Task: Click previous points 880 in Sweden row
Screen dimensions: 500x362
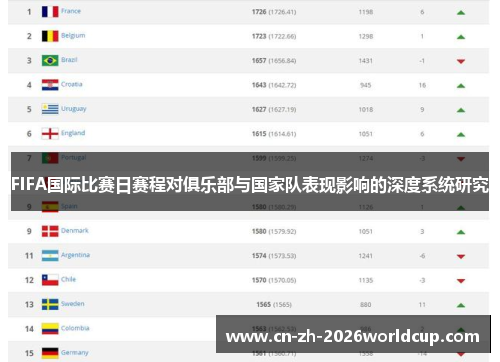Action: click(x=366, y=305)
